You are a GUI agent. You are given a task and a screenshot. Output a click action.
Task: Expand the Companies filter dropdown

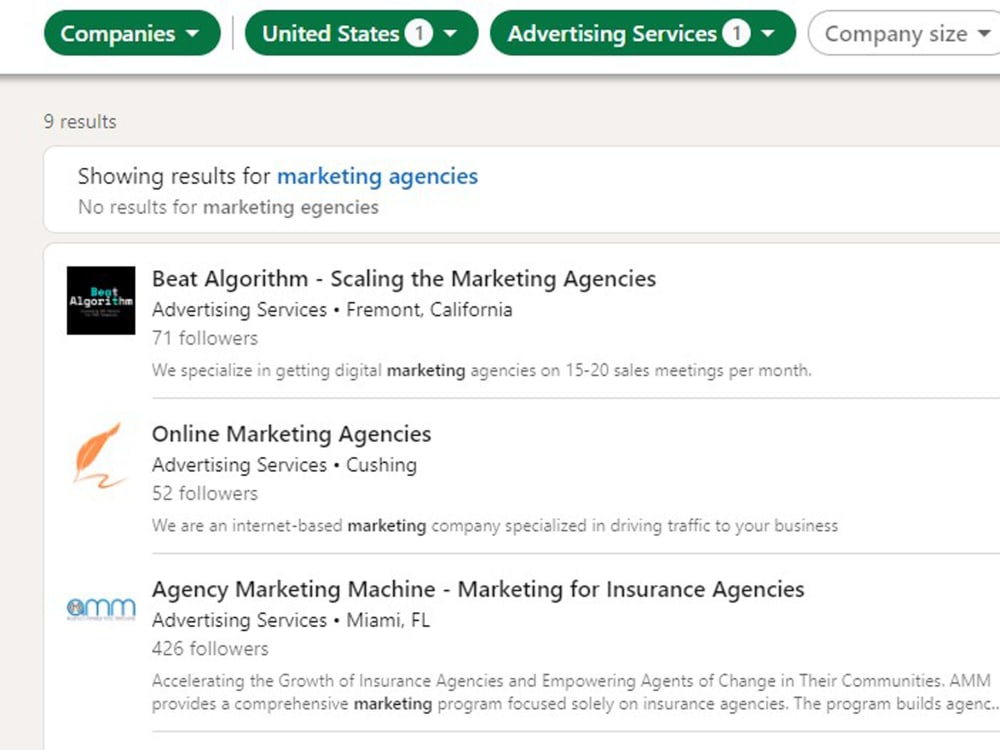(132, 33)
